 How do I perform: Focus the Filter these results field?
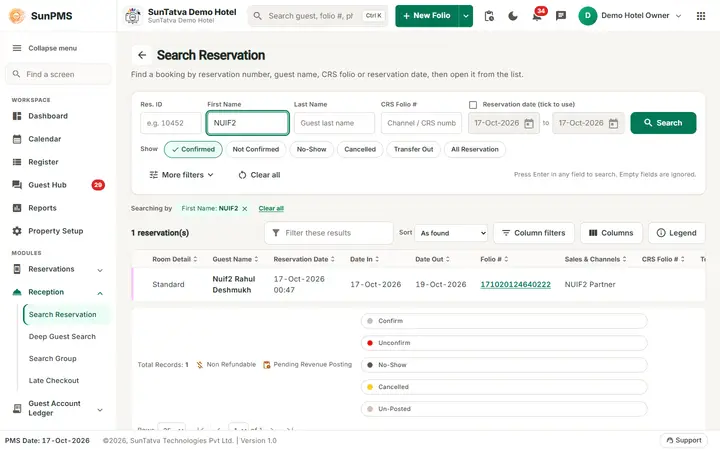[329, 233]
